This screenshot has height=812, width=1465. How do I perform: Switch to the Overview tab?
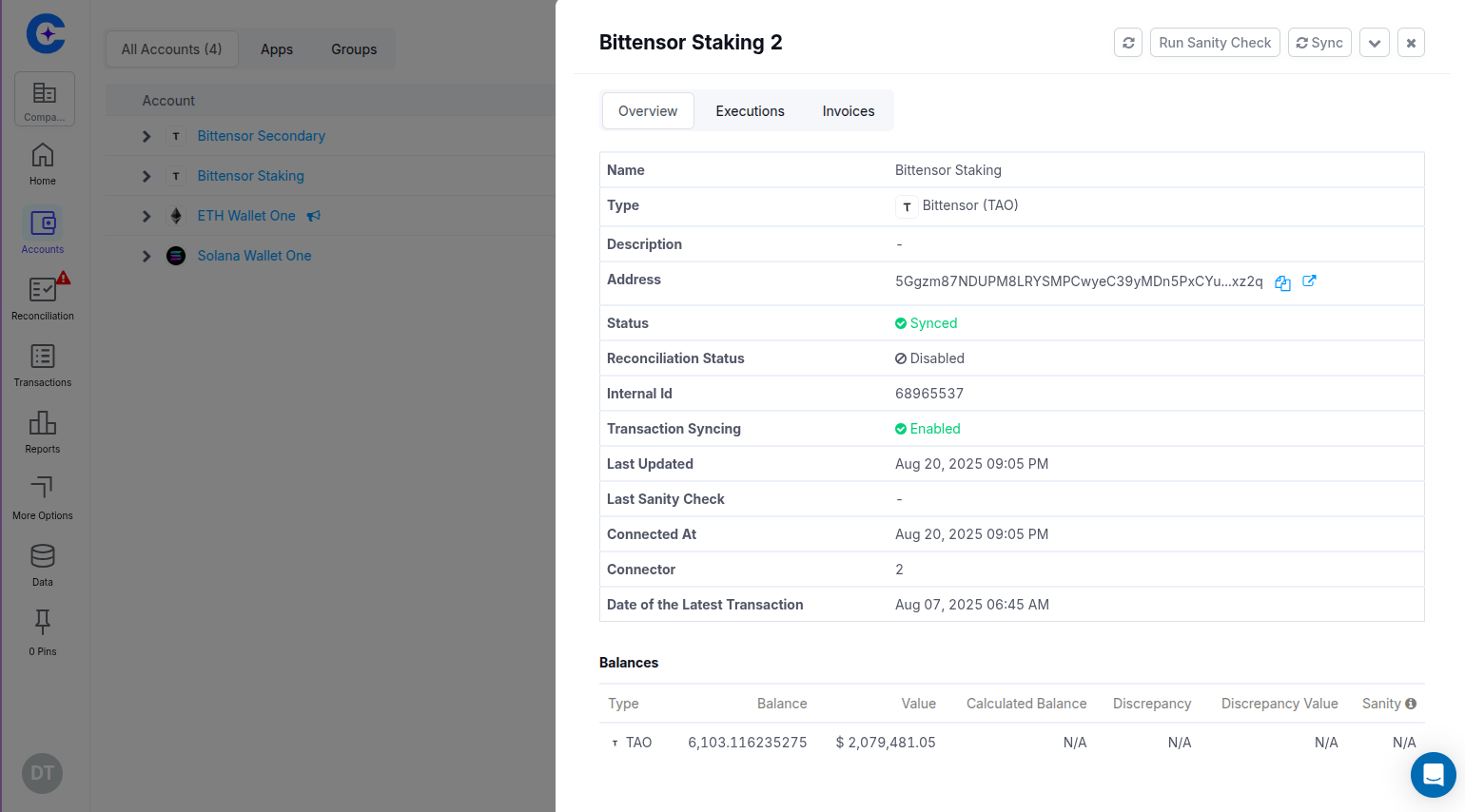pyautogui.click(x=648, y=111)
